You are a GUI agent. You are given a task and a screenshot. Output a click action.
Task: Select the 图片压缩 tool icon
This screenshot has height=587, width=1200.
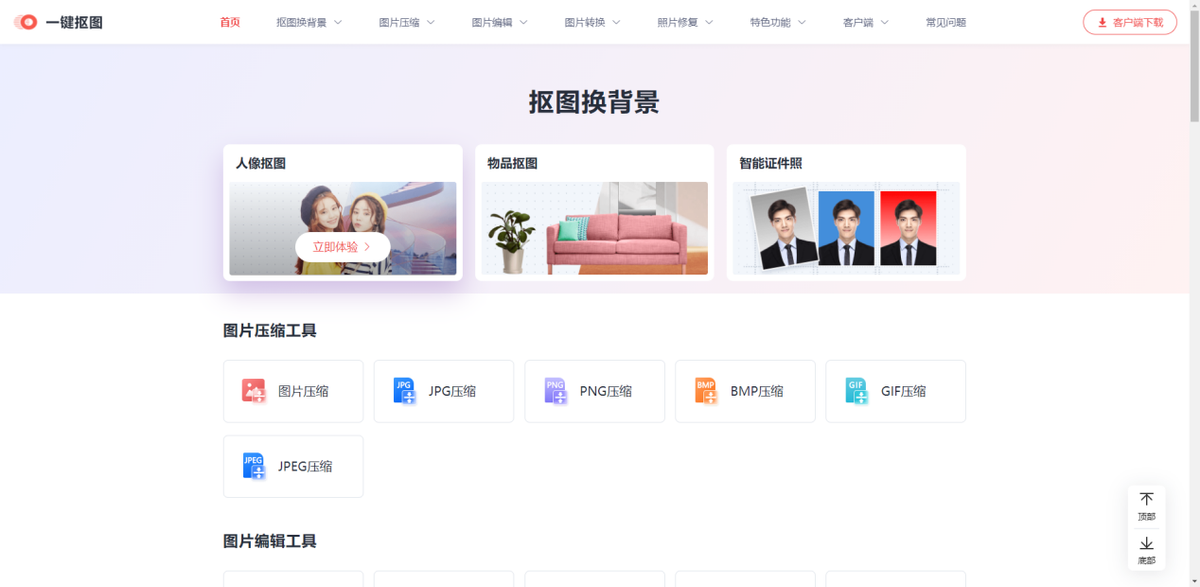tap(253, 391)
